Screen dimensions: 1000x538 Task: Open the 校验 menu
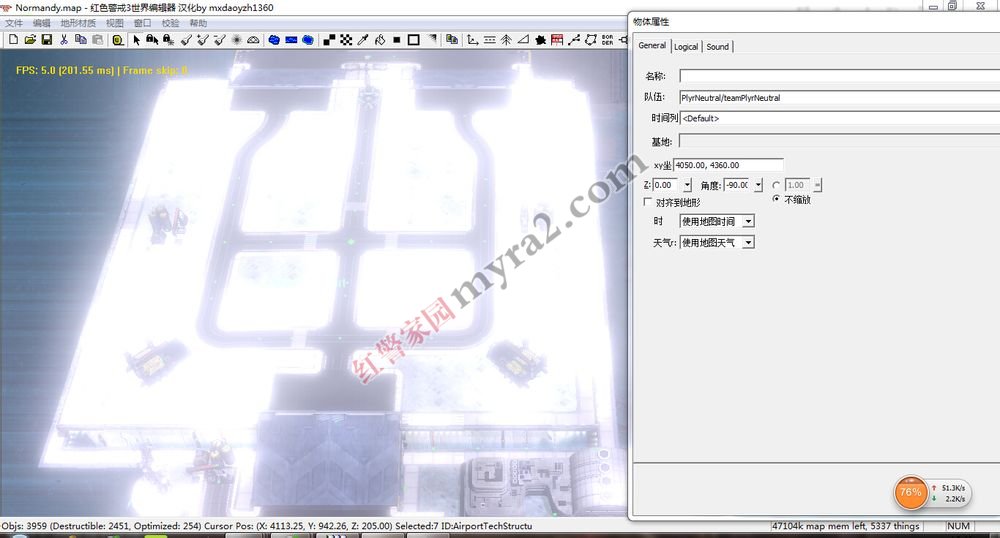(170, 23)
